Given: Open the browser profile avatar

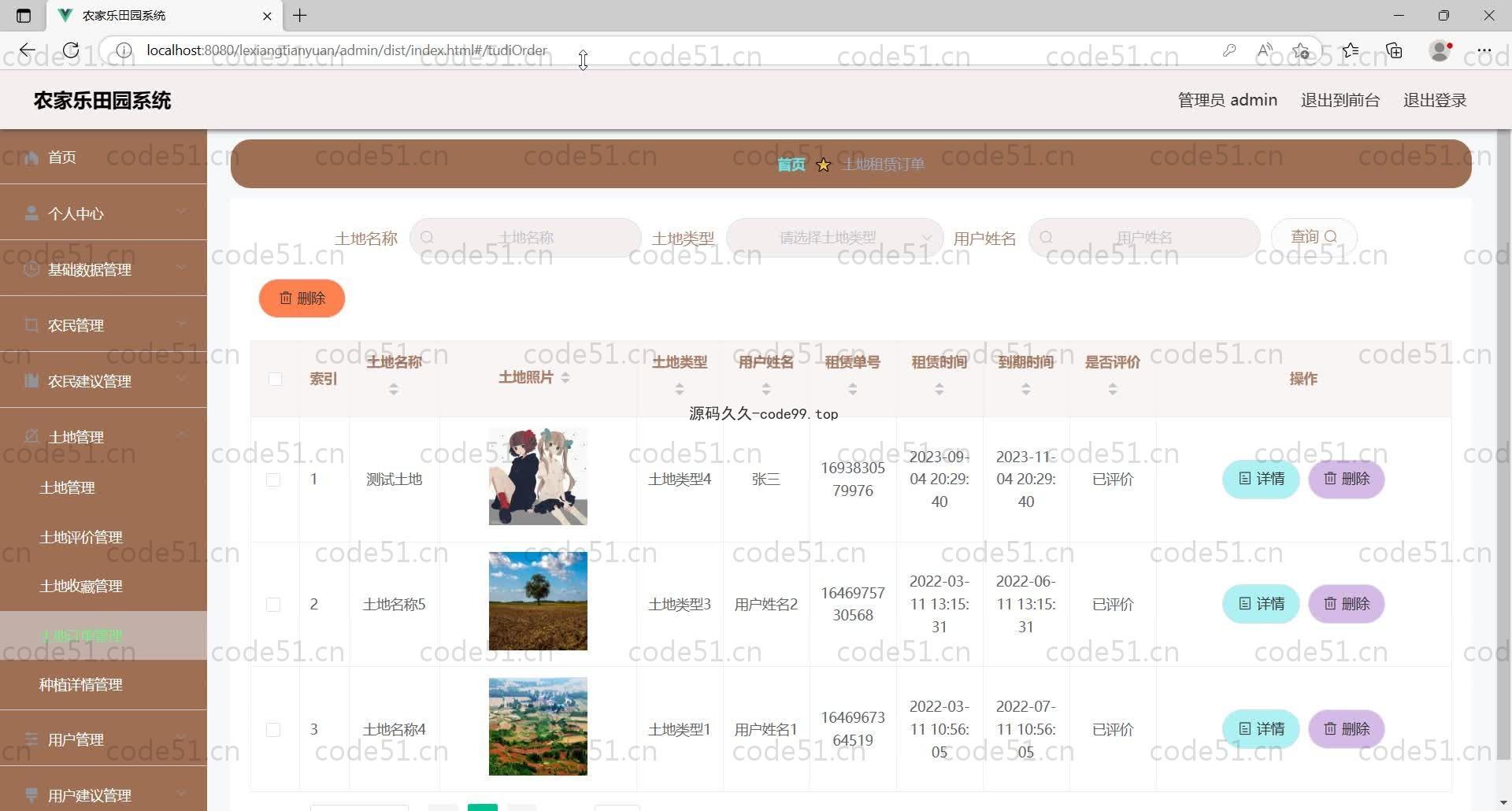Looking at the screenshot, I should click(x=1440, y=50).
